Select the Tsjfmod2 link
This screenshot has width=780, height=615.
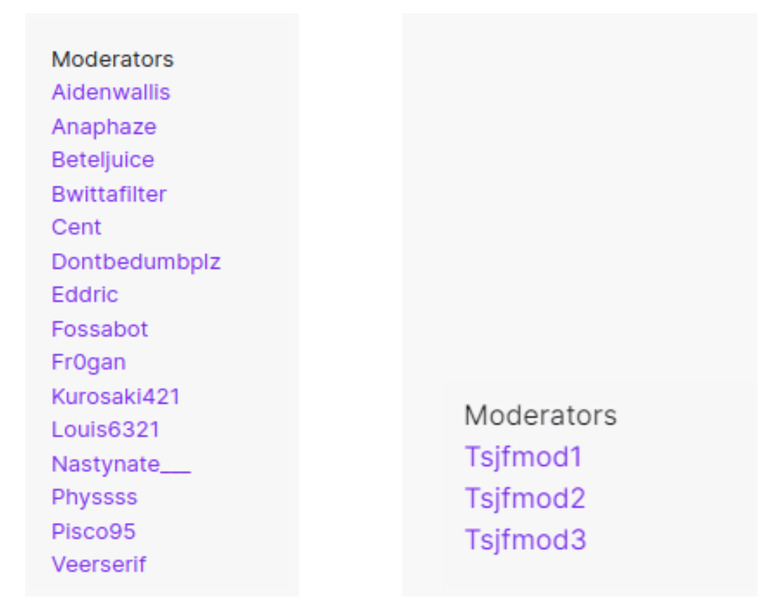click(x=525, y=498)
